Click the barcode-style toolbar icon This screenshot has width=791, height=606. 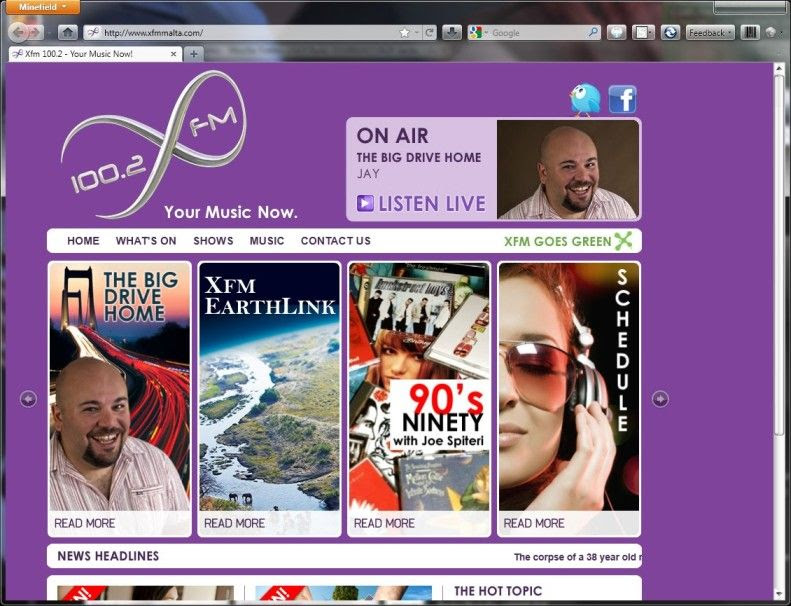[x=750, y=33]
